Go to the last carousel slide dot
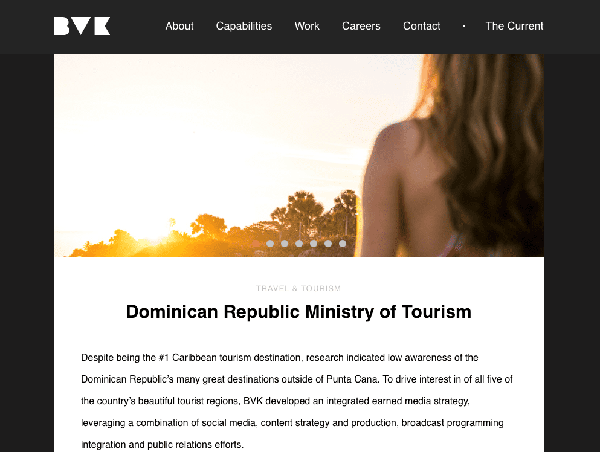The width and height of the screenshot is (600, 452). [x=342, y=243]
